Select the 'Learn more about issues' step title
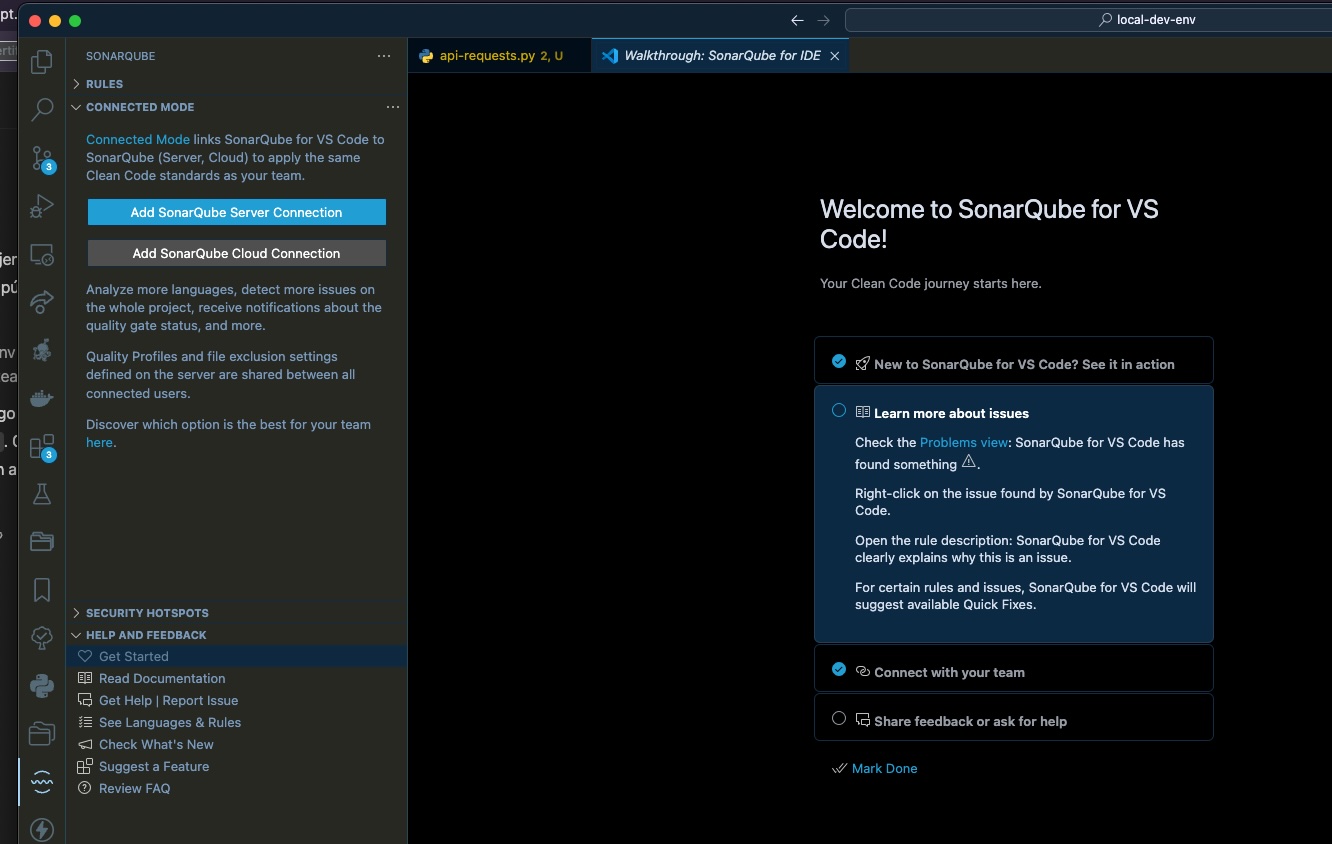The height and width of the screenshot is (844, 1332). (x=951, y=413)
